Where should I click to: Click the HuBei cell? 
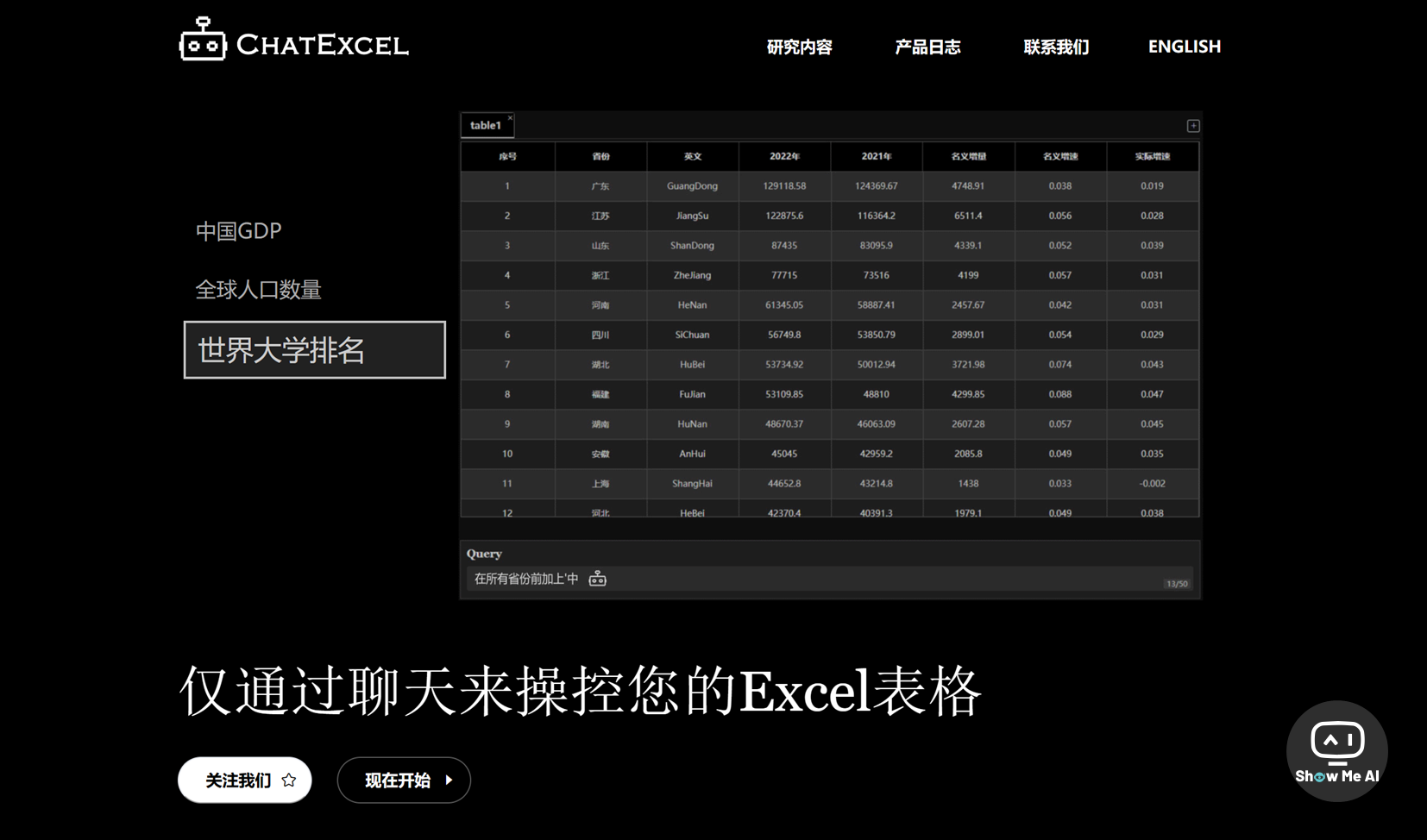point(693,365)
